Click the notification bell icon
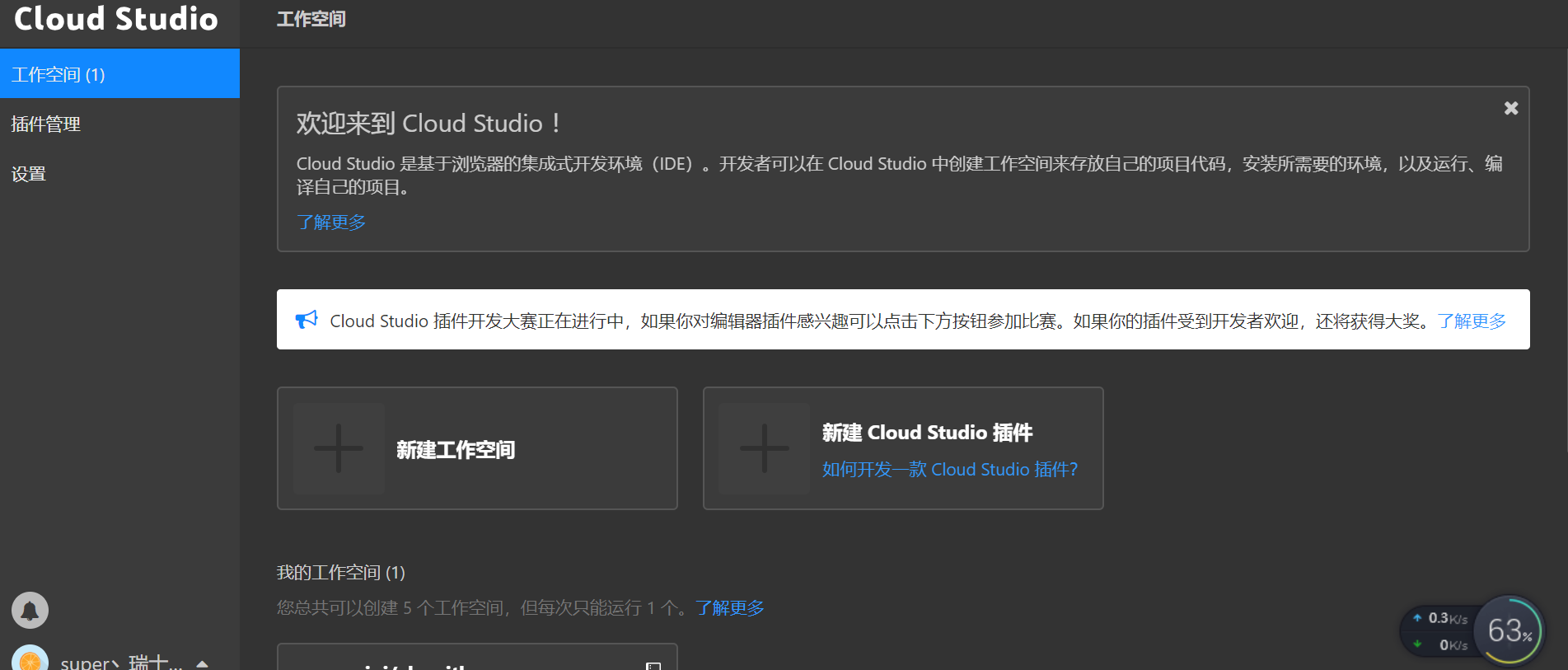1568x670 pixels. coord(30,611)
